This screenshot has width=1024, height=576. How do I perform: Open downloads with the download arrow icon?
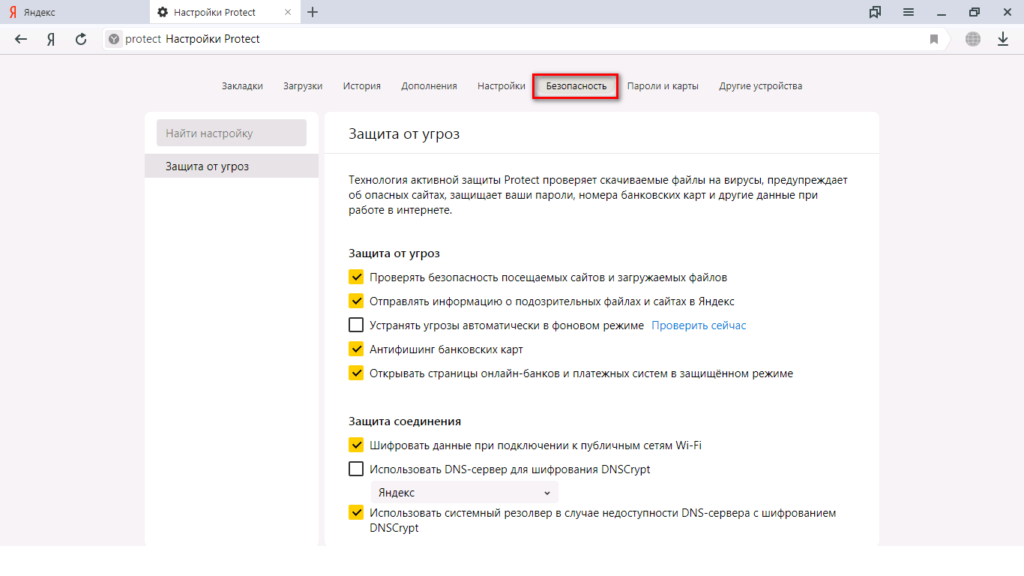[1003, 39]
